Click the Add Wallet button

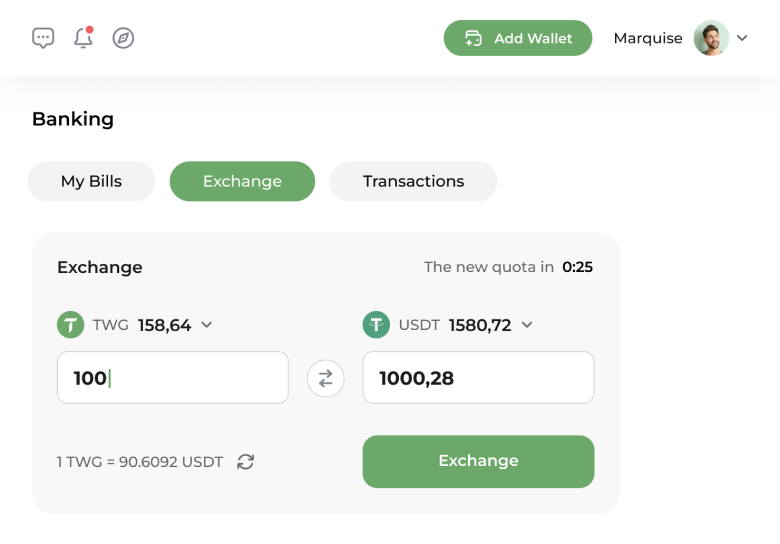point(518,38)
